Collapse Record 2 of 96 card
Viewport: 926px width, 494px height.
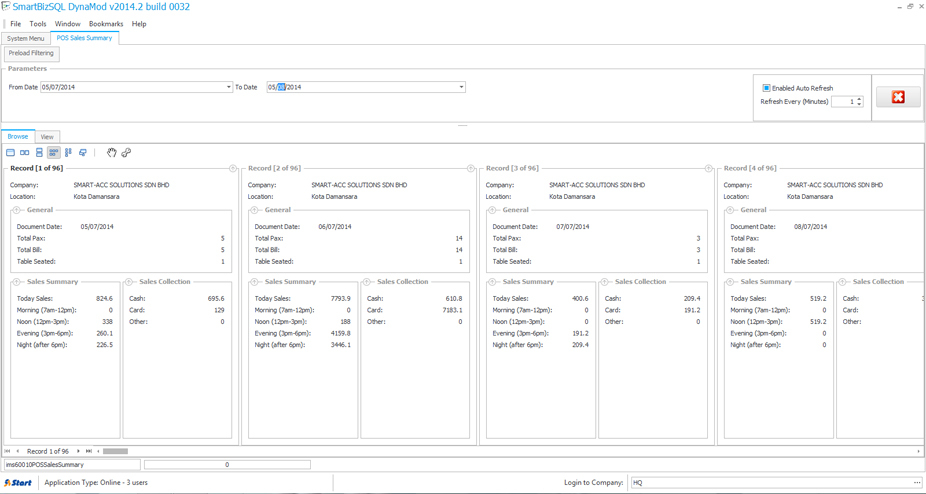pos(471,168)
